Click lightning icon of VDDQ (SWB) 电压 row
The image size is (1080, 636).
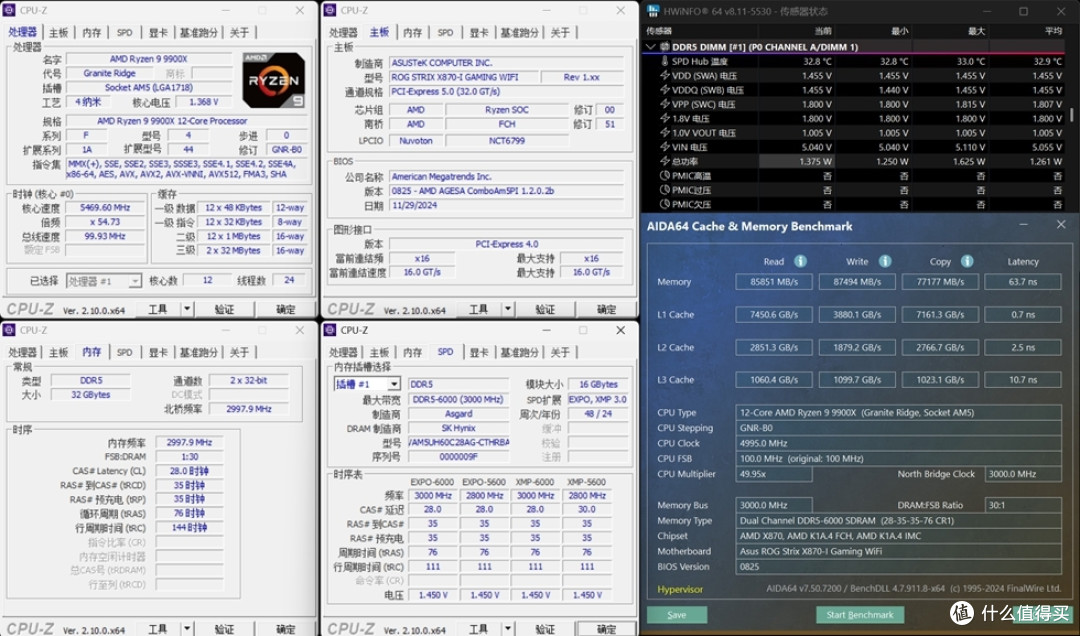tap(665, 90)
